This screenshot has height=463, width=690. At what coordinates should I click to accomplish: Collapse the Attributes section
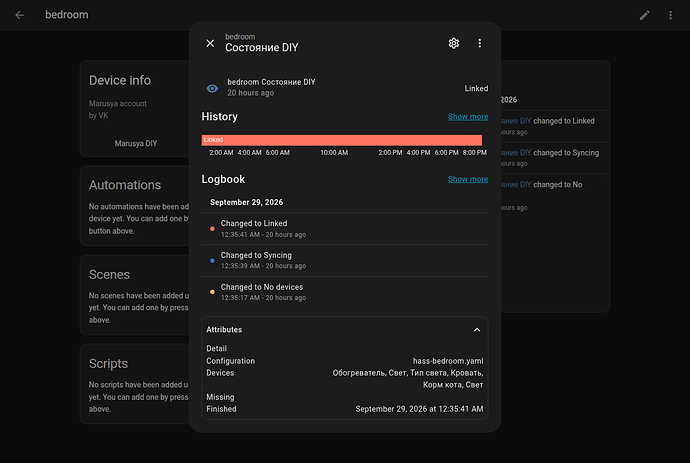click(477, 330)
